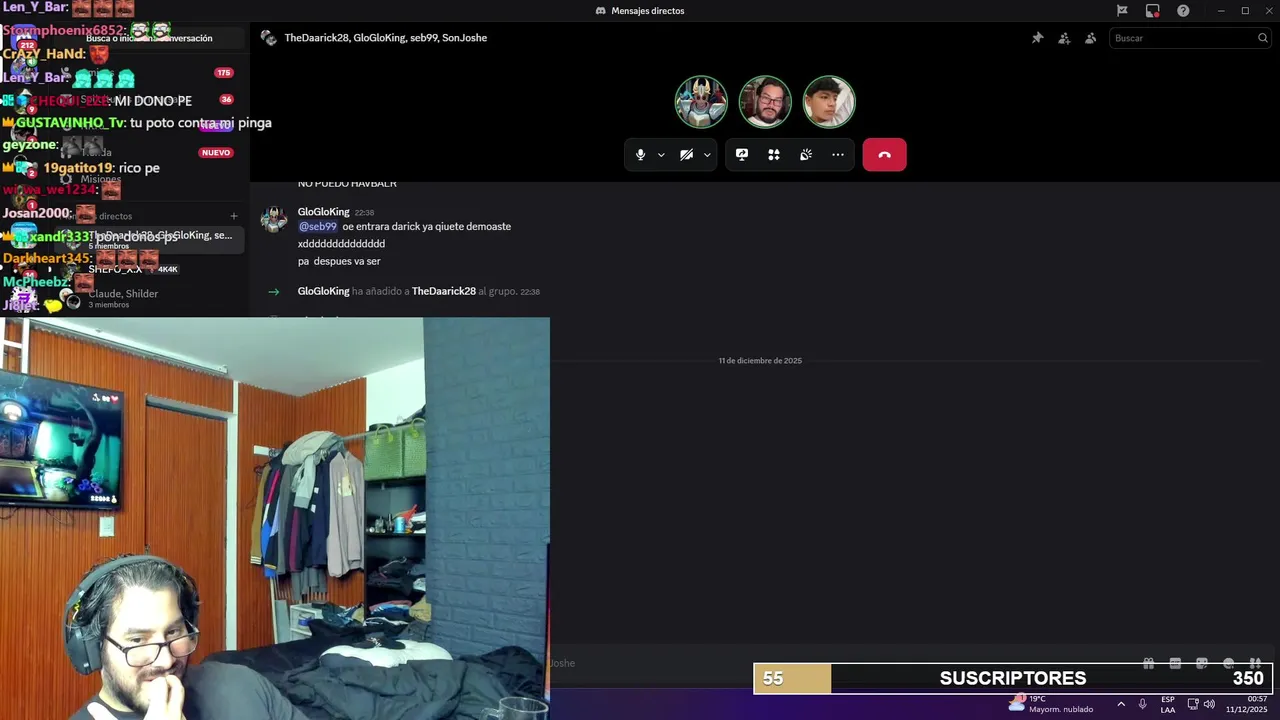Image resolution: width=1280 pixels, height=720 pixels.
Task: Click GloGloKing's message avatar
Action: [x=274, y=220]
